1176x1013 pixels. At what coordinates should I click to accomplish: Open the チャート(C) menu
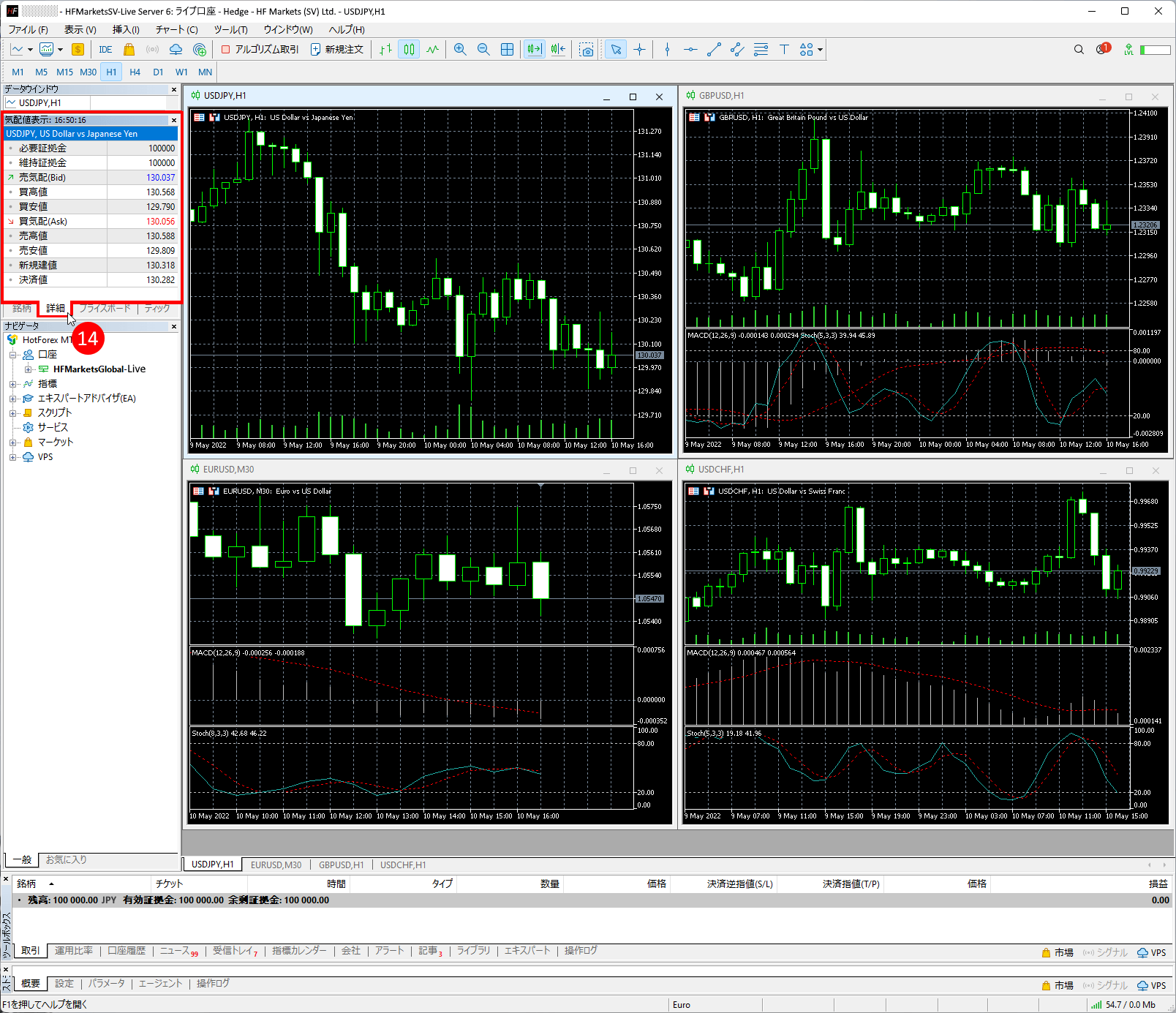176,29
